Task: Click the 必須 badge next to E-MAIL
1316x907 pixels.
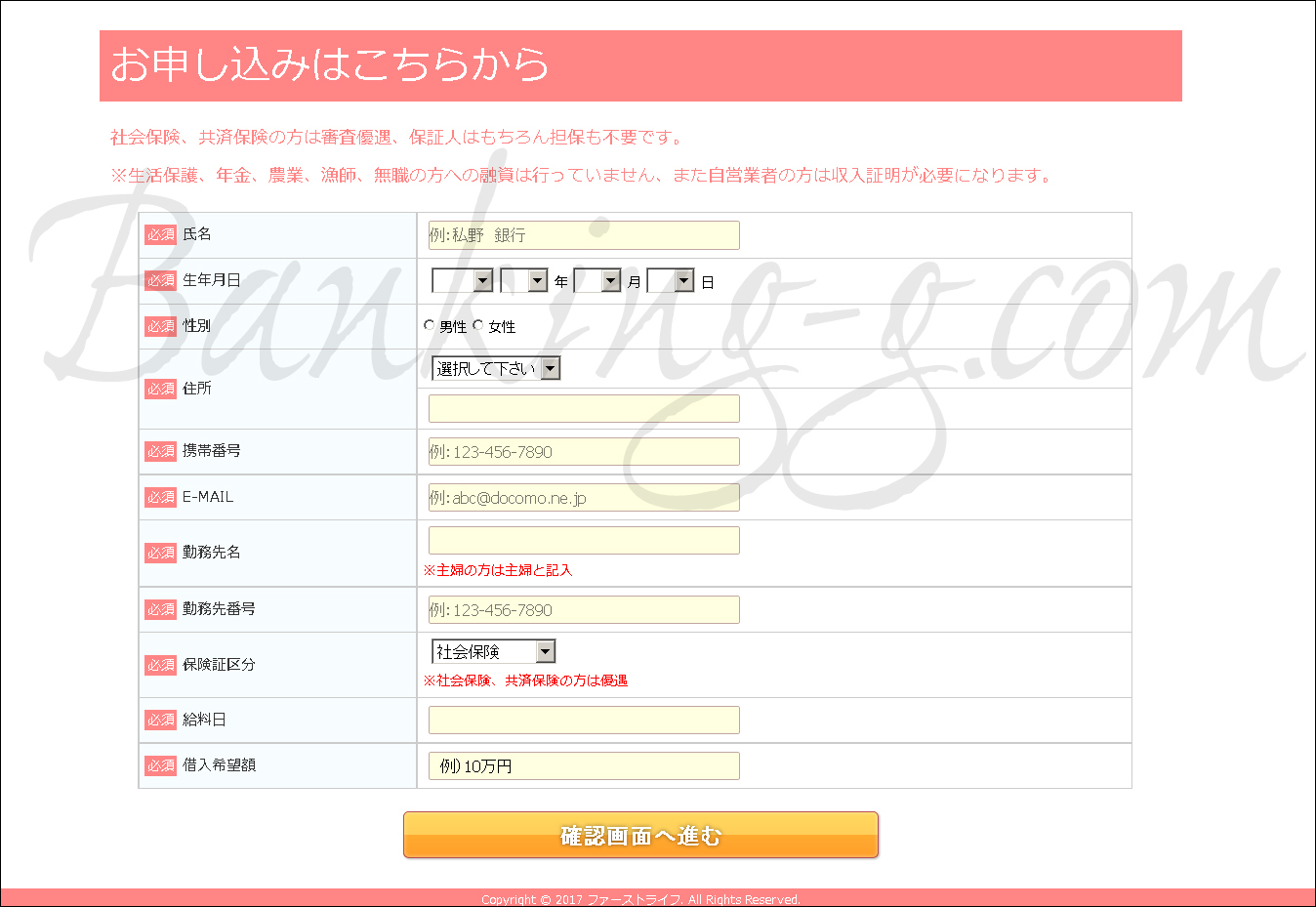Action: (160, 498)
